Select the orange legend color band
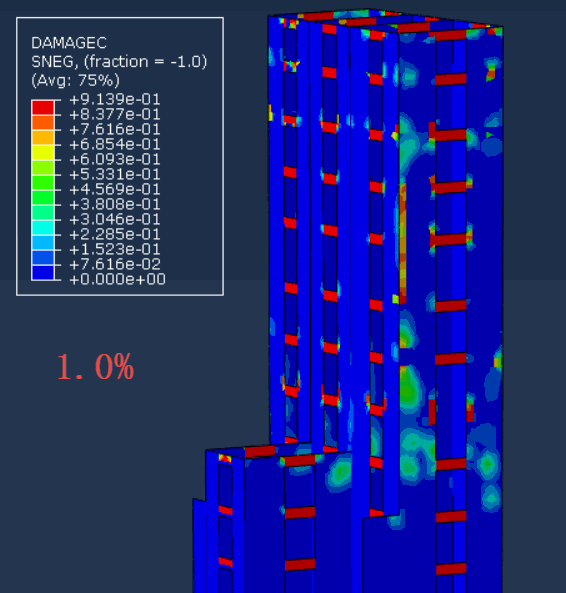This screenshot has width=566, height=593. 43,123
